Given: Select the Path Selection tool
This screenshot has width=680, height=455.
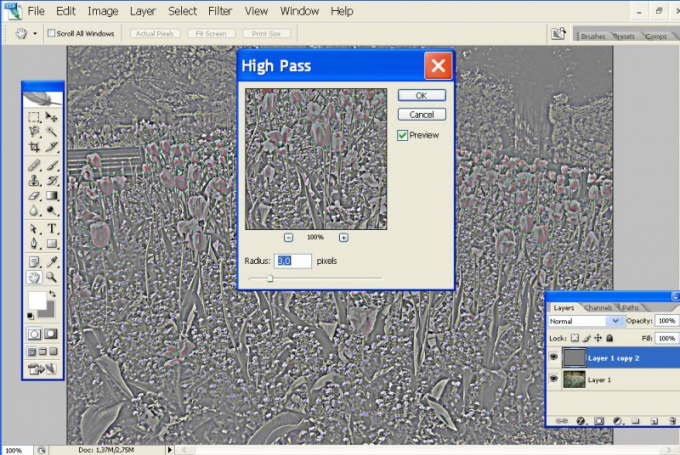Looking at the screenshot, I should 34,229.
